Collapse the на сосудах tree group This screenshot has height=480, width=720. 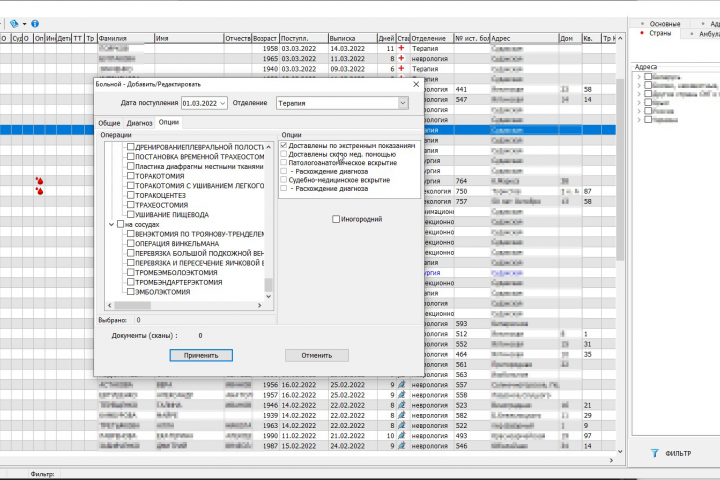click(x=111, y=225)
